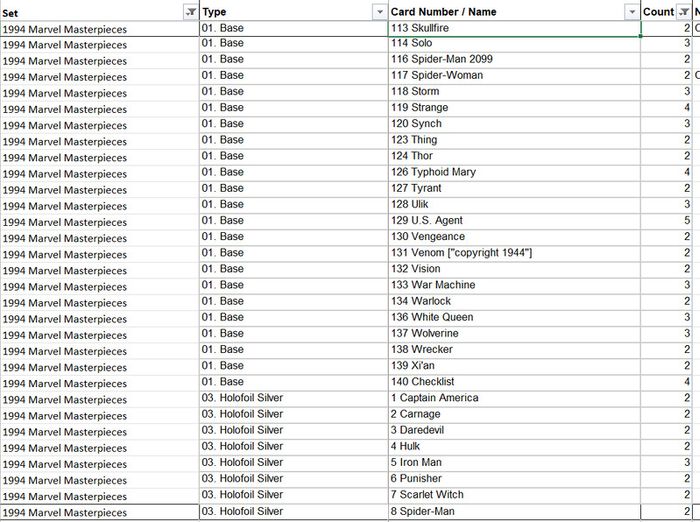Select cell '132 Vision'
700x522 pixels.
pos(514,269)
